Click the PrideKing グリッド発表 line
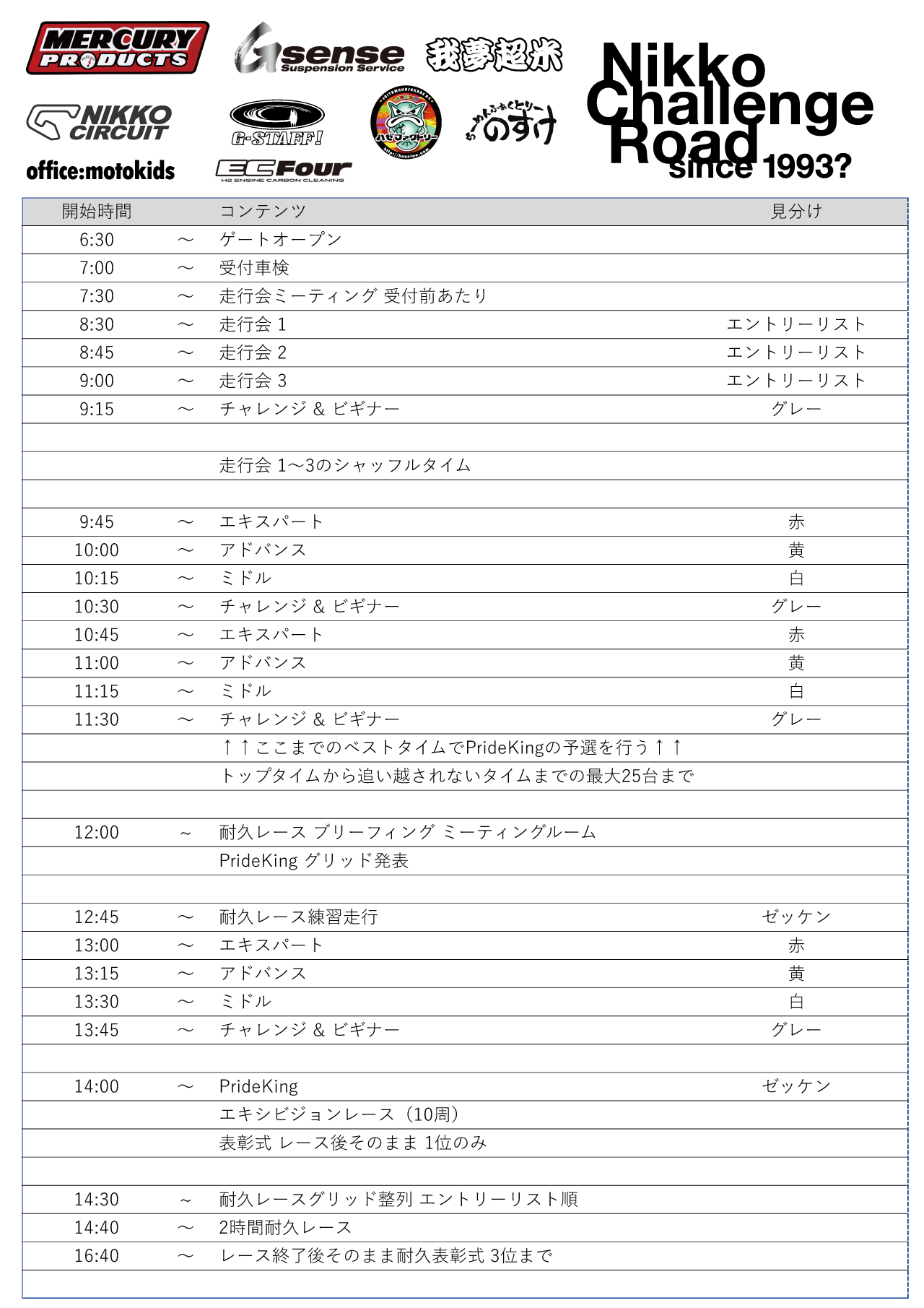This screenshot has height=1308, width=924. tap(314, 860)
